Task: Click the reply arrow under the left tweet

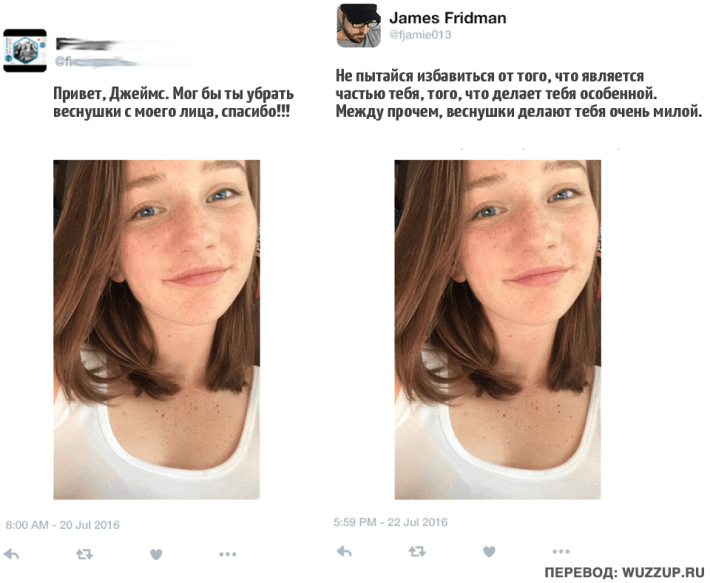Action: (11, 554)
